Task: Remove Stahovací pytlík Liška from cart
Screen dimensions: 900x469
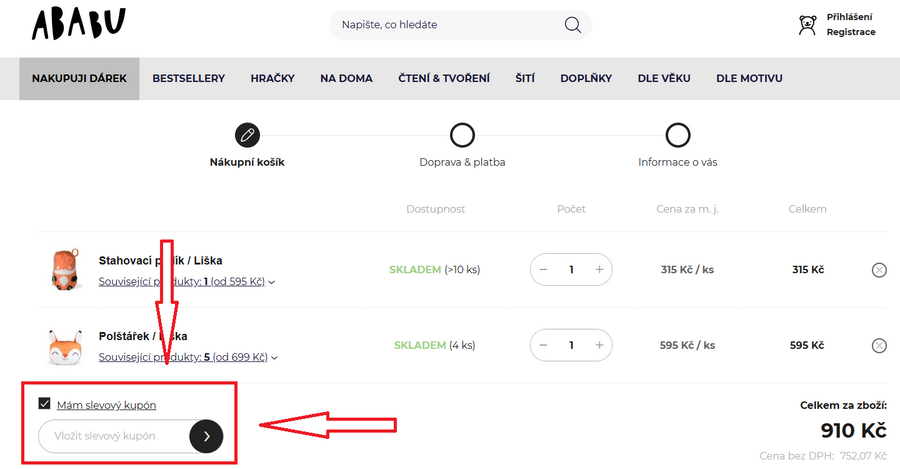Action: point(879,270)
